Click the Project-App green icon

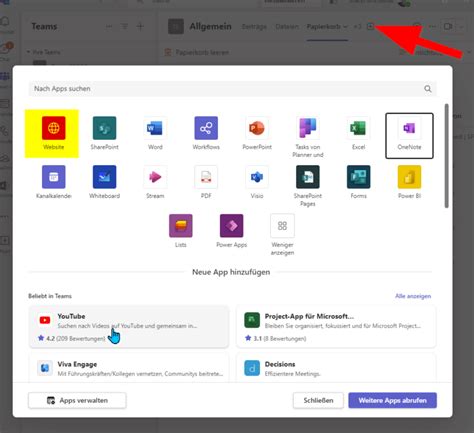(252, 320)
